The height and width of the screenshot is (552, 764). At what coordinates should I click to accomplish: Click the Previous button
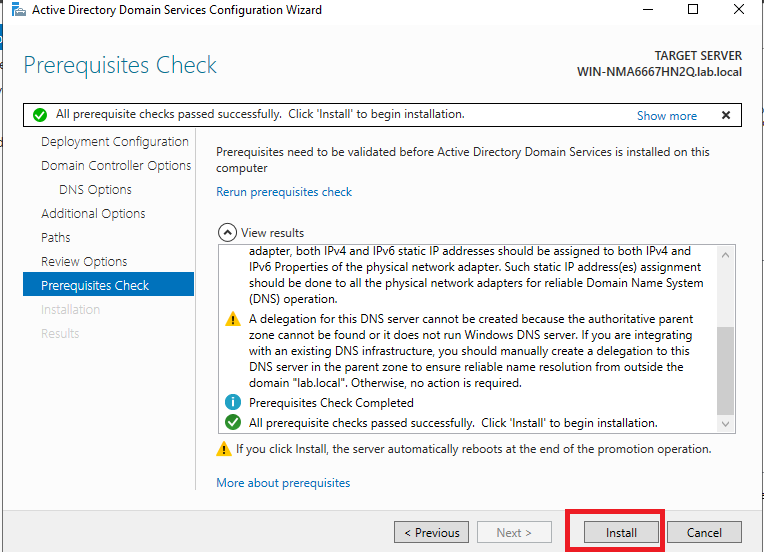tap(431, 533)
